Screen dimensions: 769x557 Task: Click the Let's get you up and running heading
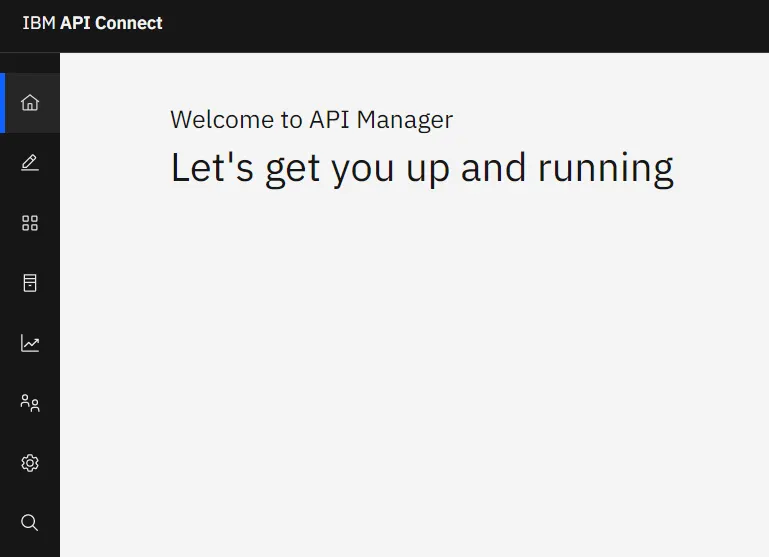[x=422, y=168]
